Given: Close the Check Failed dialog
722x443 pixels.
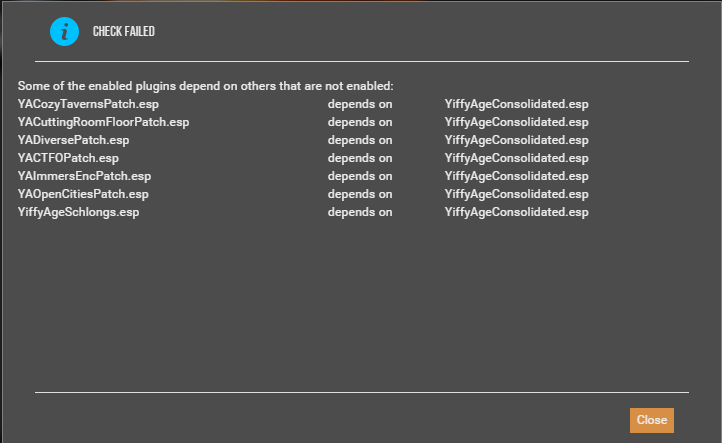Looking at the screenshot, I should [652, 420].
